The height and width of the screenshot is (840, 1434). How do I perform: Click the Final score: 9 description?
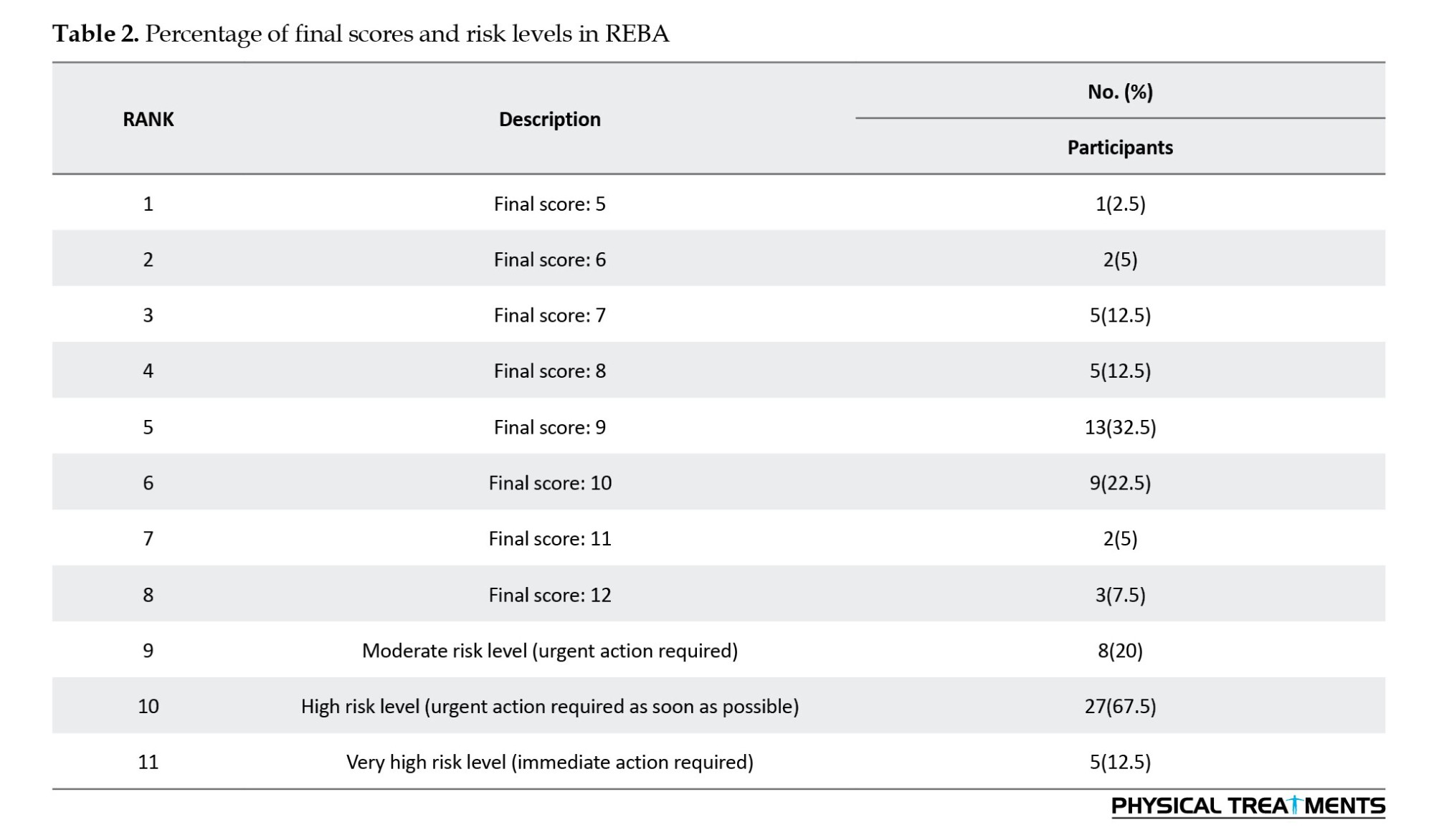pyautogui.click(x=549, y=427)
